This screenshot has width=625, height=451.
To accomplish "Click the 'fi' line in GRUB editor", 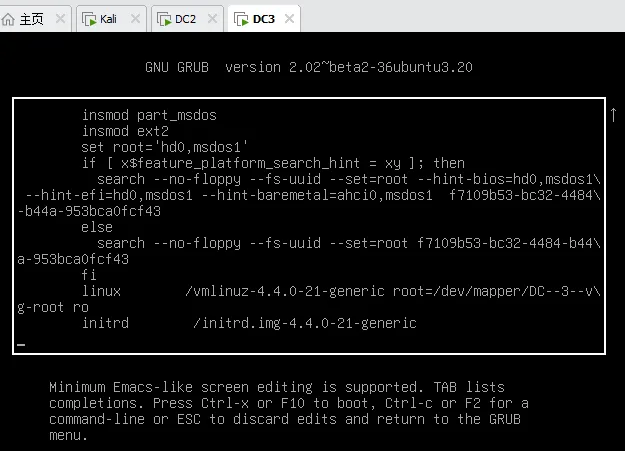I will [x=89, y=275].
